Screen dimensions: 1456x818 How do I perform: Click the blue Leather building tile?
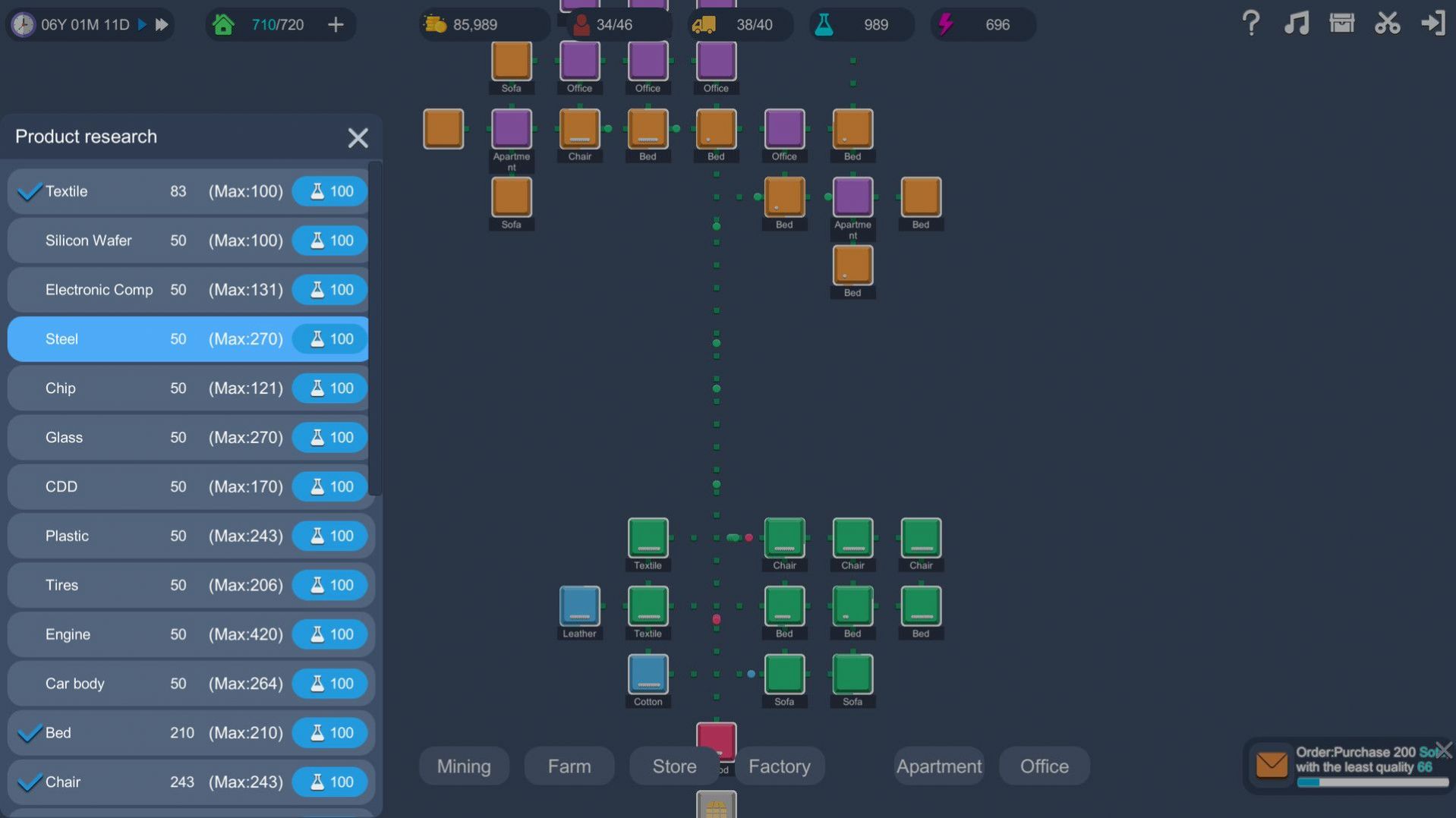[x=579, y=606]
